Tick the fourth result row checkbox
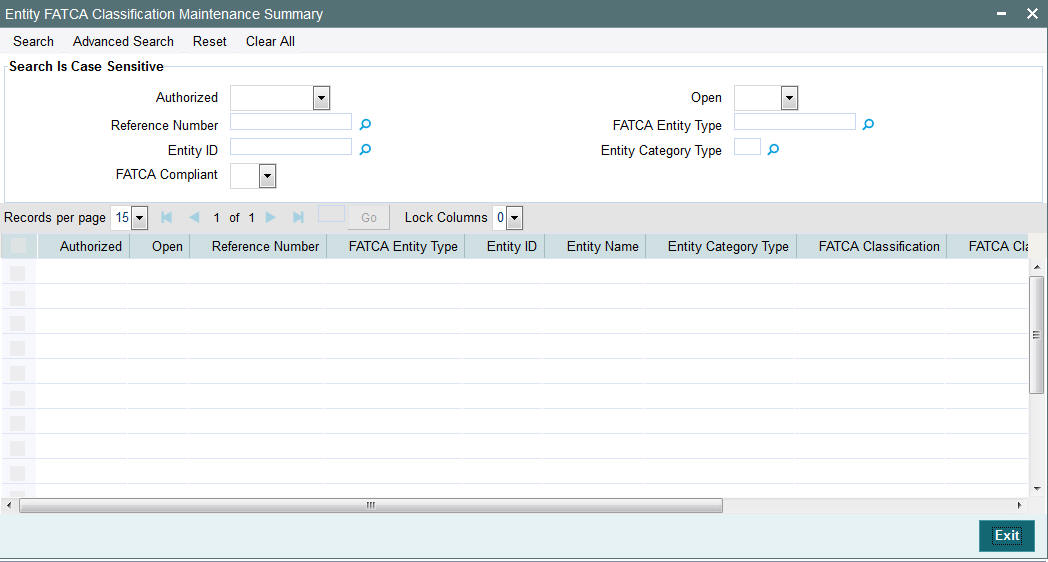 (x=17, y=348)
